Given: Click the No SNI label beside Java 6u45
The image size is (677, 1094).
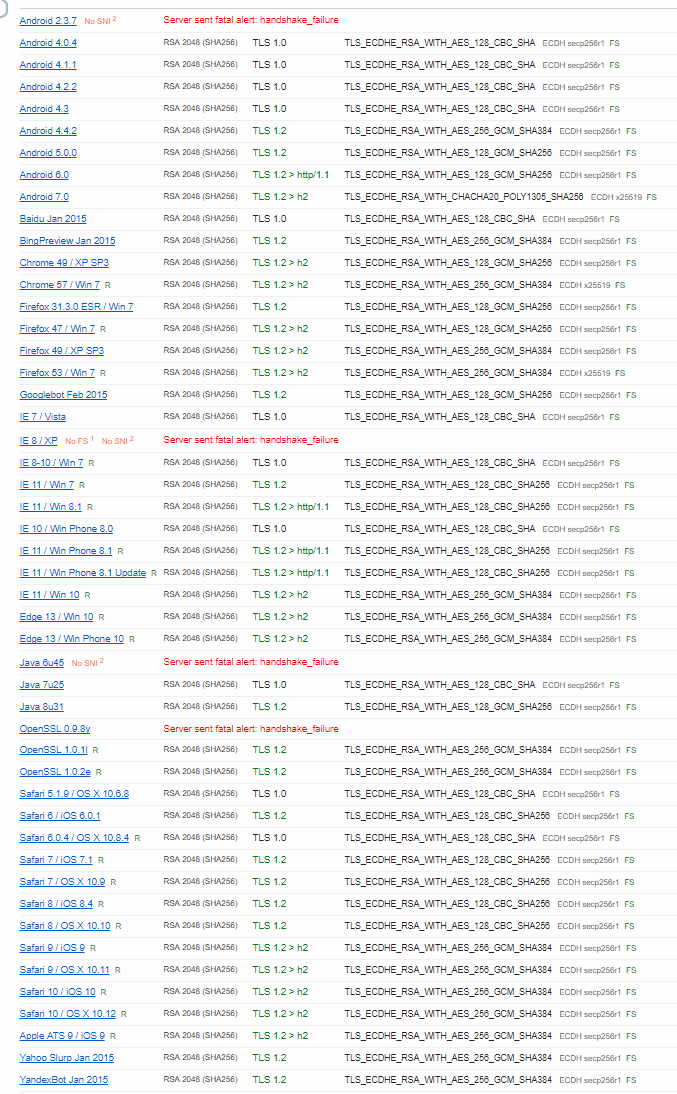Looking at the screenshot, I should pos(87,662).
